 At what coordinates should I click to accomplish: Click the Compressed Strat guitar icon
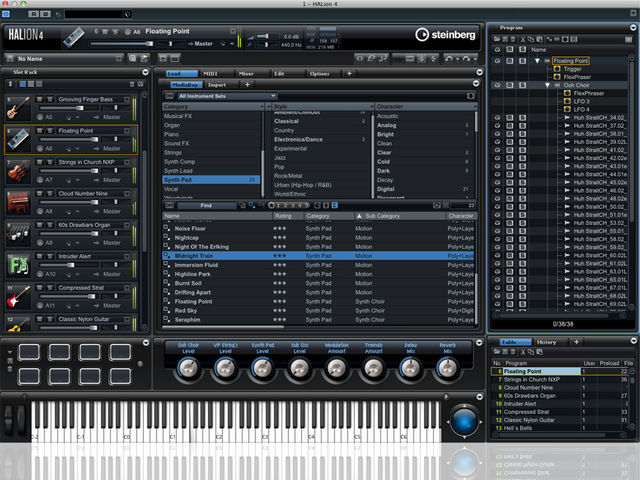(x=18, y=296)
